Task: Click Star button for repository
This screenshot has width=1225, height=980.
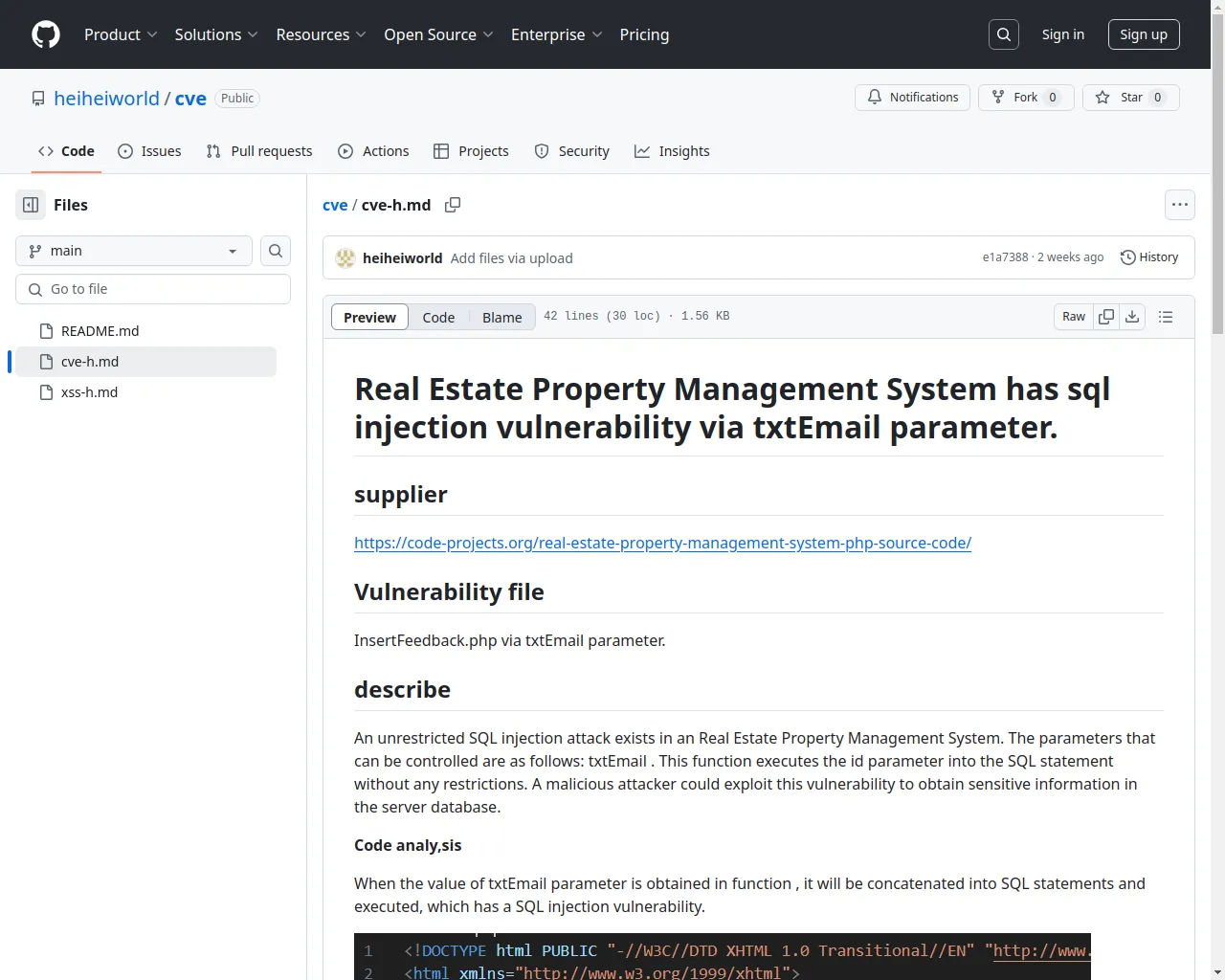Action: click(x=1131, y=98)
